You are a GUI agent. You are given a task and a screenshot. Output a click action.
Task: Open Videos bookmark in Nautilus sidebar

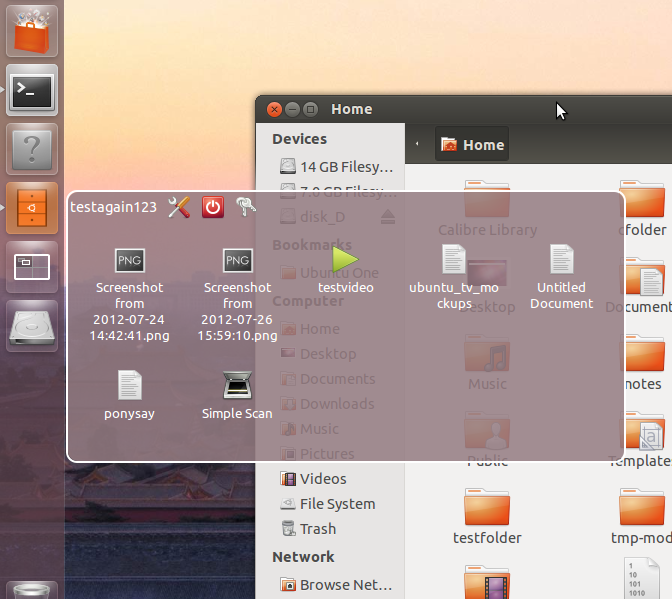(313, 479)
